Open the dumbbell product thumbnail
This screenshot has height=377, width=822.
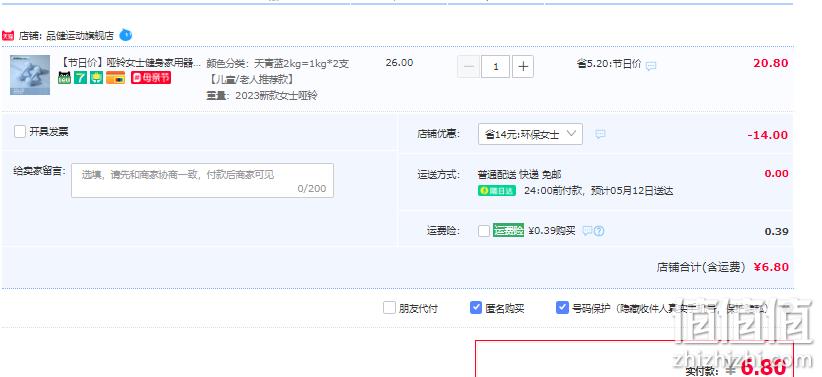pyautogui.click(x=30, y=75)
